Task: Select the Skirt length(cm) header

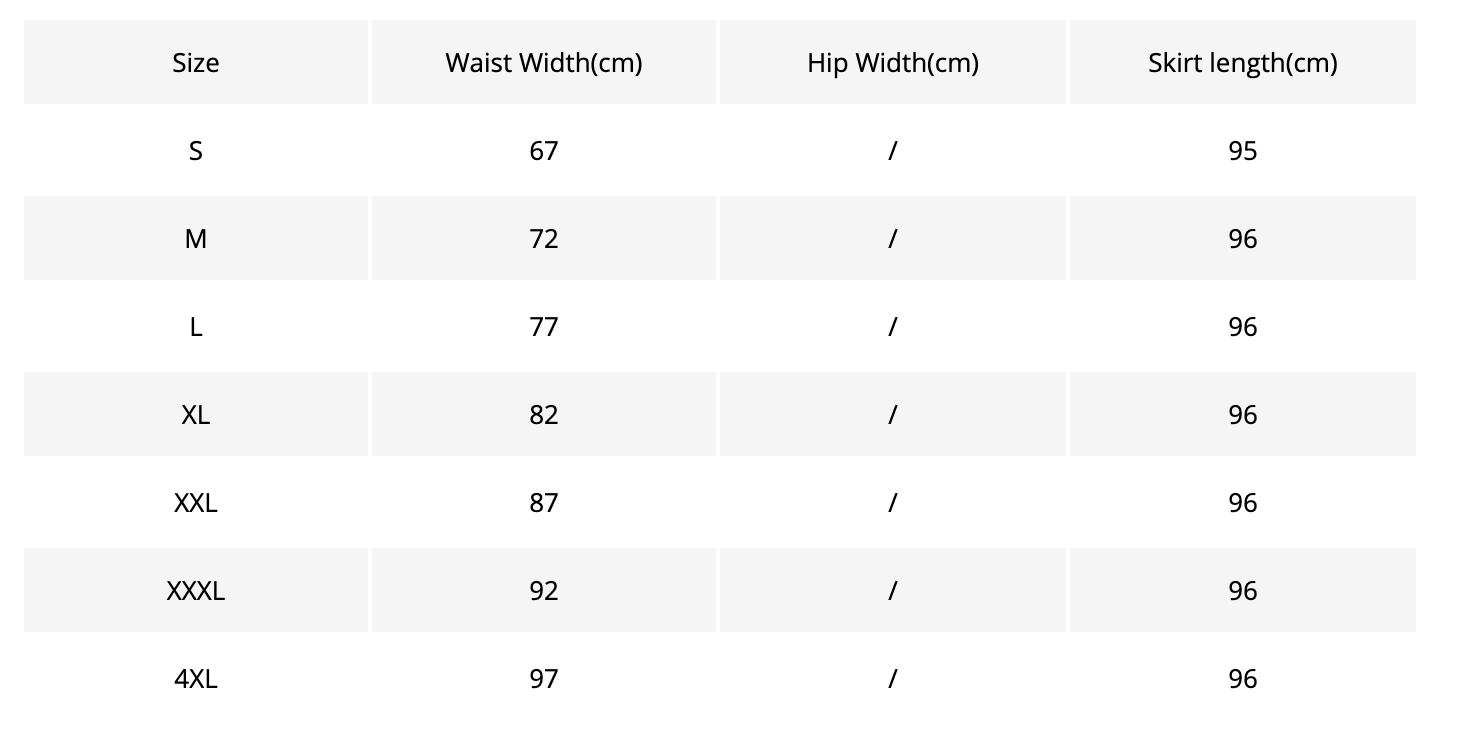Action: point(1243,62)
